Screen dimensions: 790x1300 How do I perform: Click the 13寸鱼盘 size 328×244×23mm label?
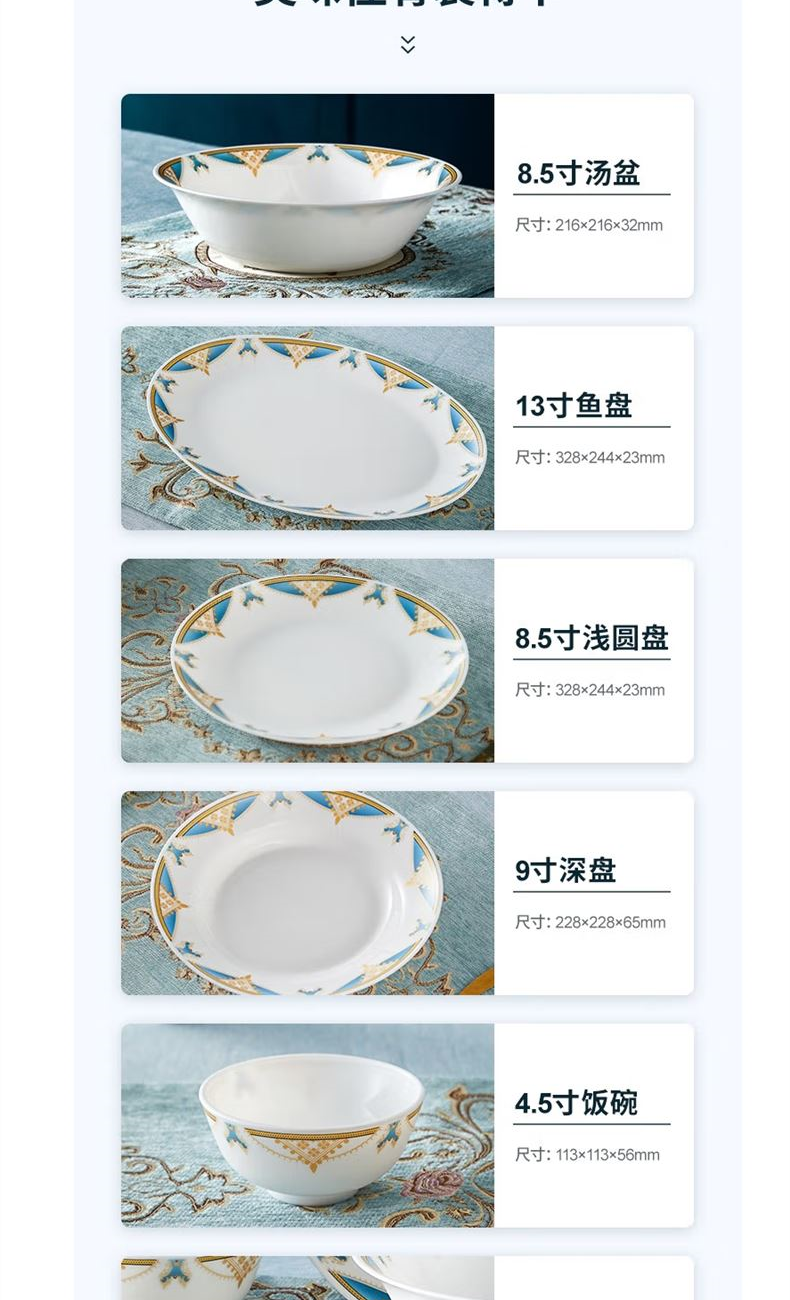(x=590, y=457)
